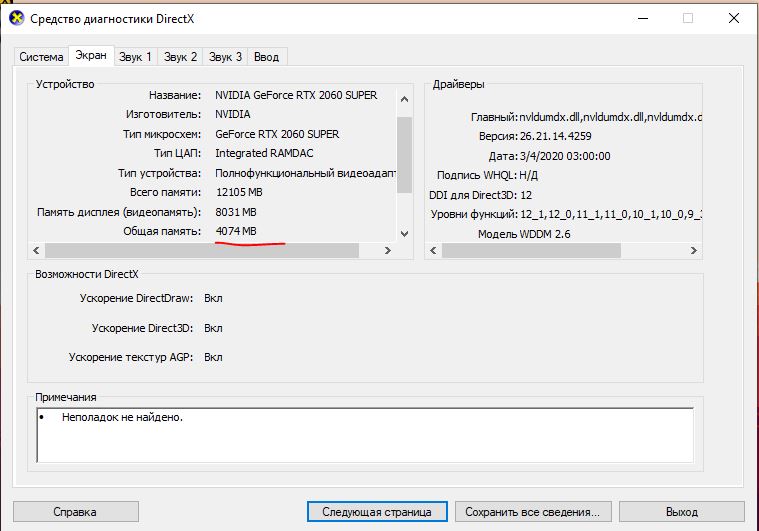Click Устройство vertical scrollbar thumb
Image resolution: width=759 pixels, height=531 pixels.
coord(405,155)
